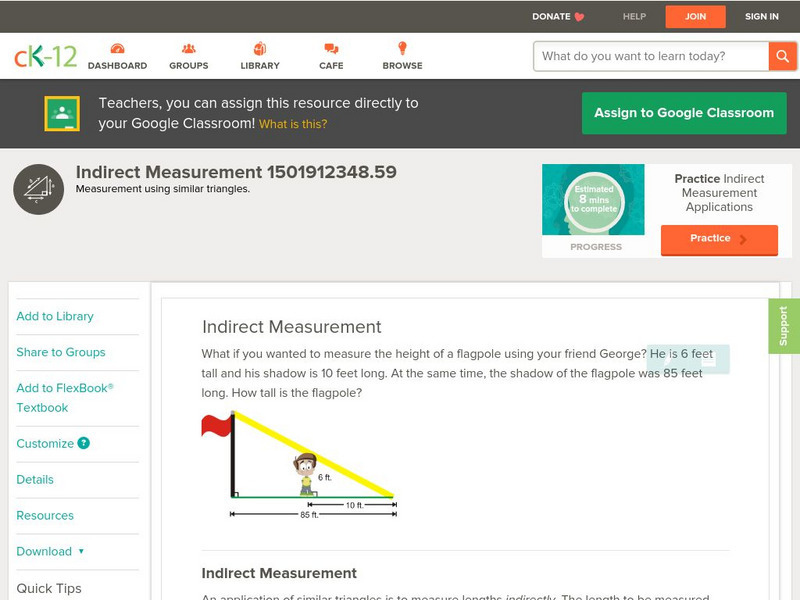Click Assign to Google Classroom button
The image size is (800, 600).
click(x=684, y=113)
